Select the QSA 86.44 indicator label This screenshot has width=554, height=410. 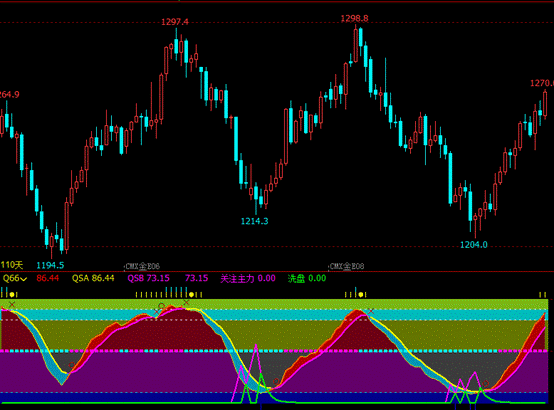(x=93, y=279)
